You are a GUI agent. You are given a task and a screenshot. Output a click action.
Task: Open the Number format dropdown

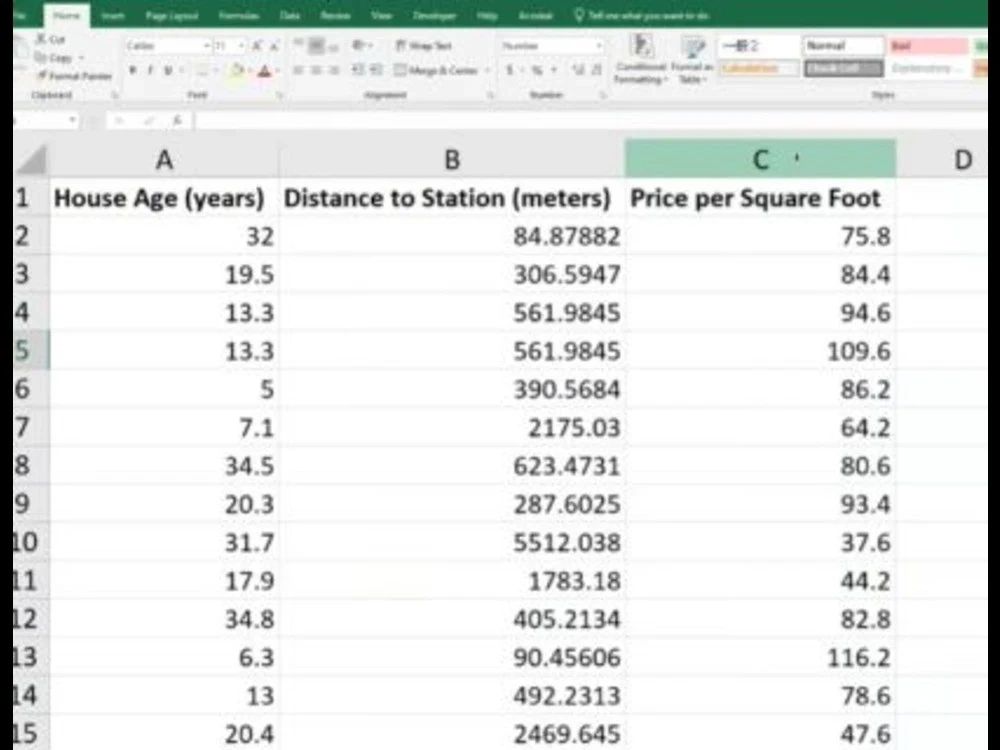point(598,46)
